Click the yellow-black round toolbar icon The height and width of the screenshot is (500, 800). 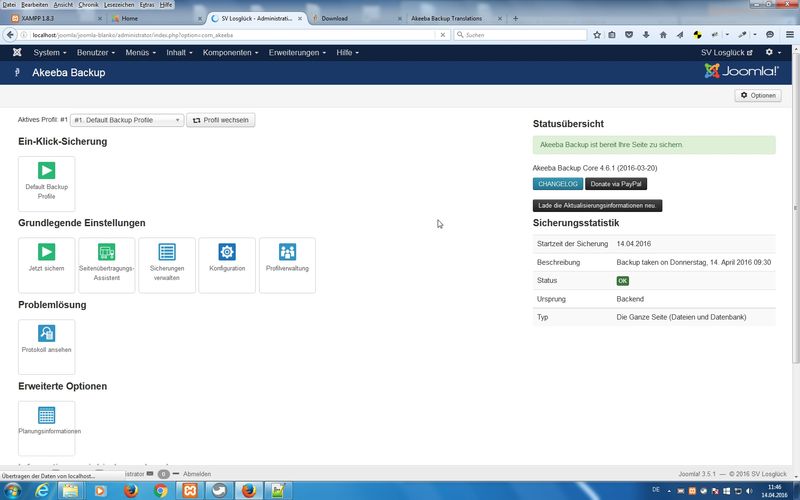pyautogui.click(x=697, y=35)
